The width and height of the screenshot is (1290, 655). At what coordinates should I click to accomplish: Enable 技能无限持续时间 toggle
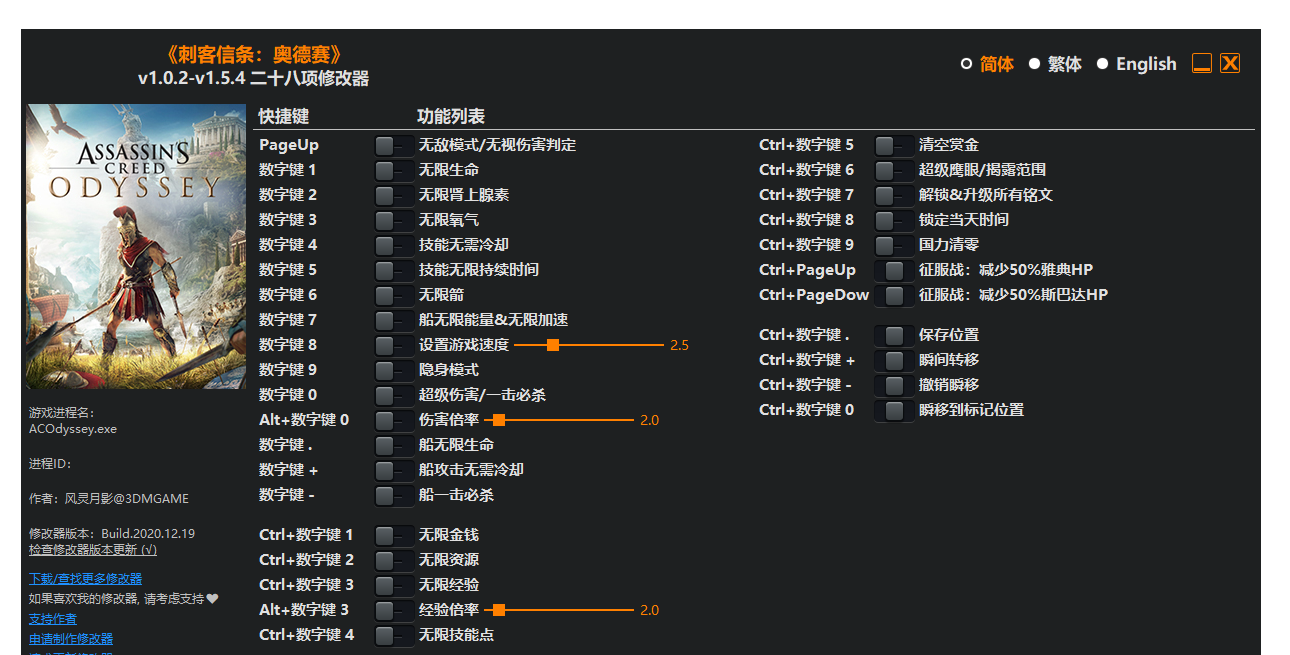click(x=394, y=270)
